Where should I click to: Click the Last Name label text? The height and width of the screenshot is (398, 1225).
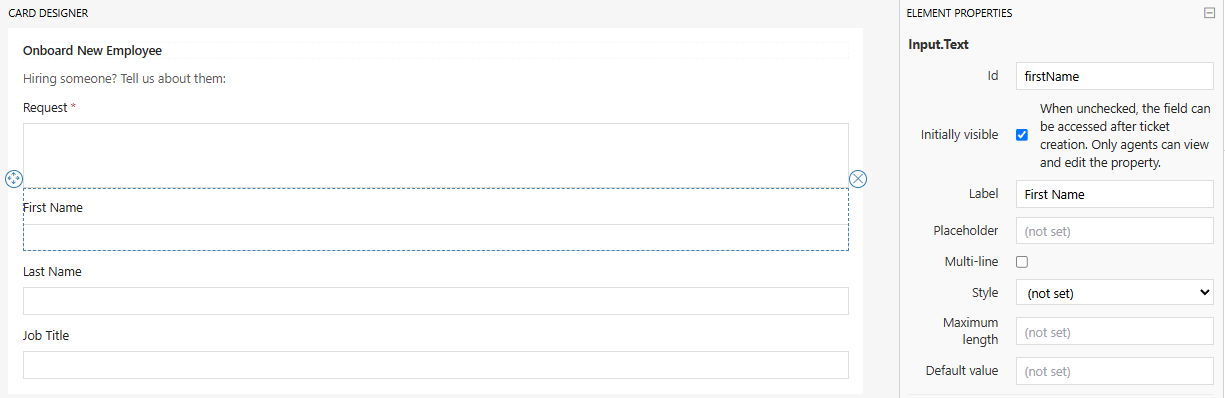click(52, 271)
